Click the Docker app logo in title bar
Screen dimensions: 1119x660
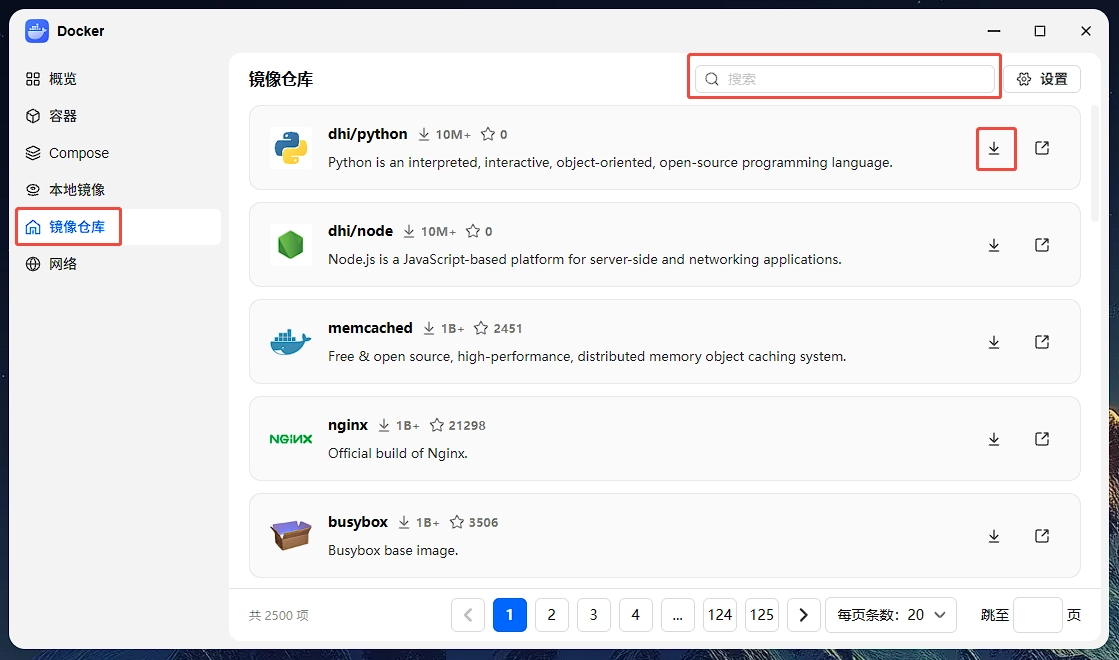pyautogui.click(x=36, y=31)
